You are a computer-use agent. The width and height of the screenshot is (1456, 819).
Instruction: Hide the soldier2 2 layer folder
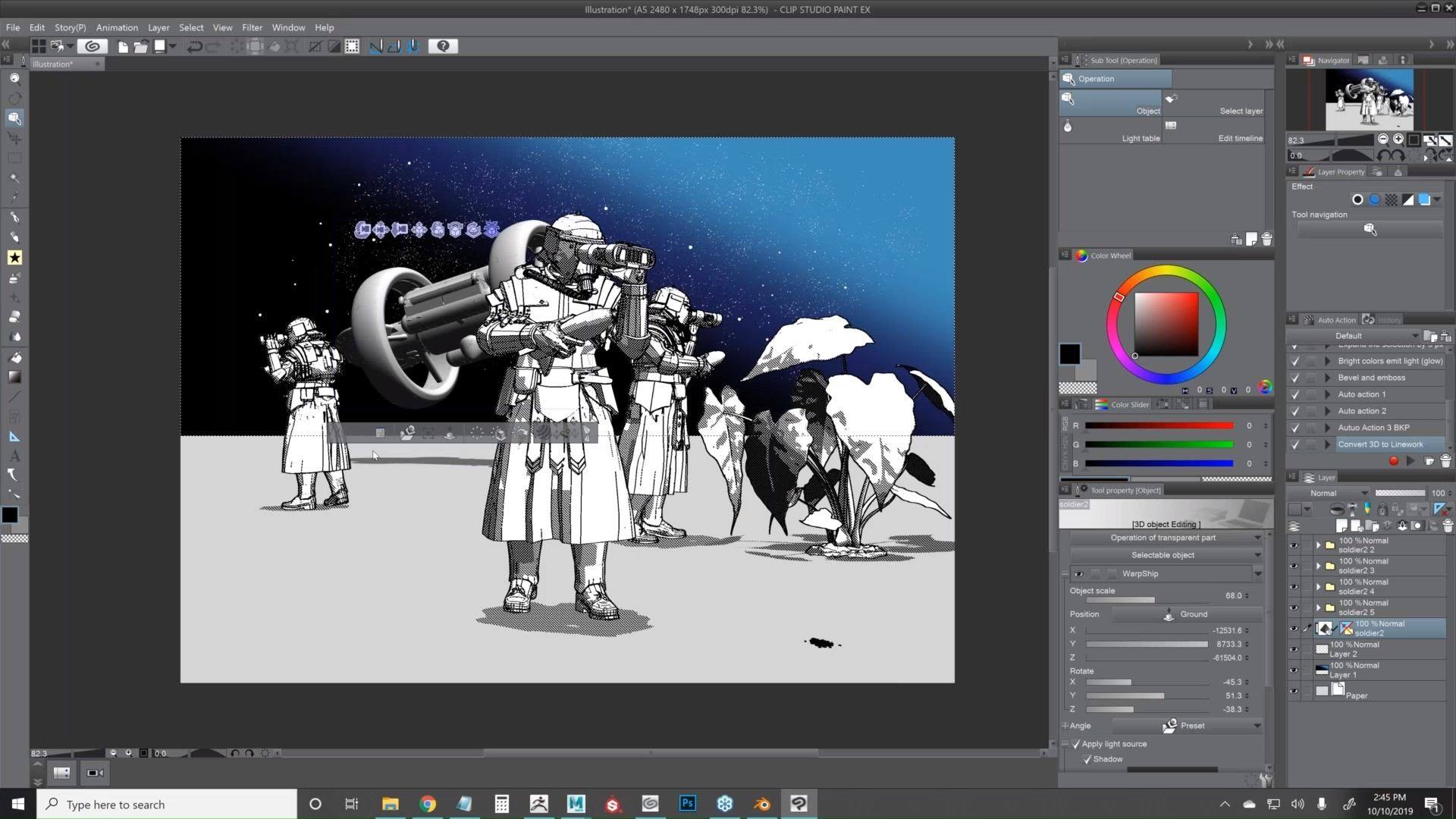click(x=1294, y=545)
